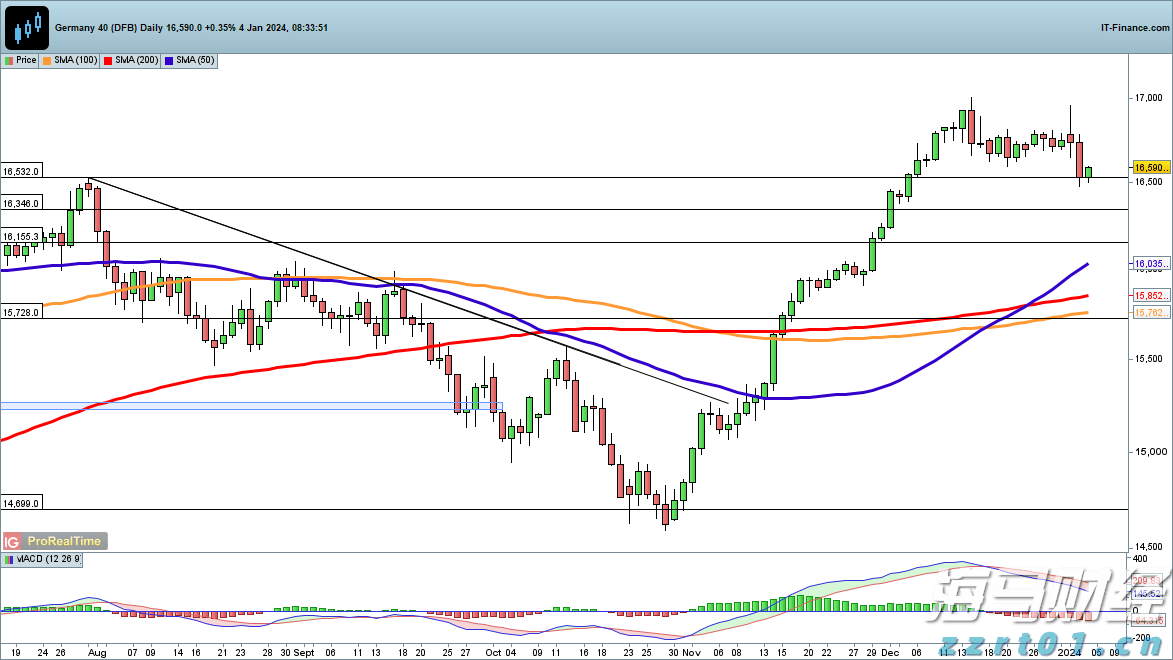Click the 16,035 SMA 50 value tag
Screen dimensions: 1173x660
pyautogui.click(x=1150, y=264)
